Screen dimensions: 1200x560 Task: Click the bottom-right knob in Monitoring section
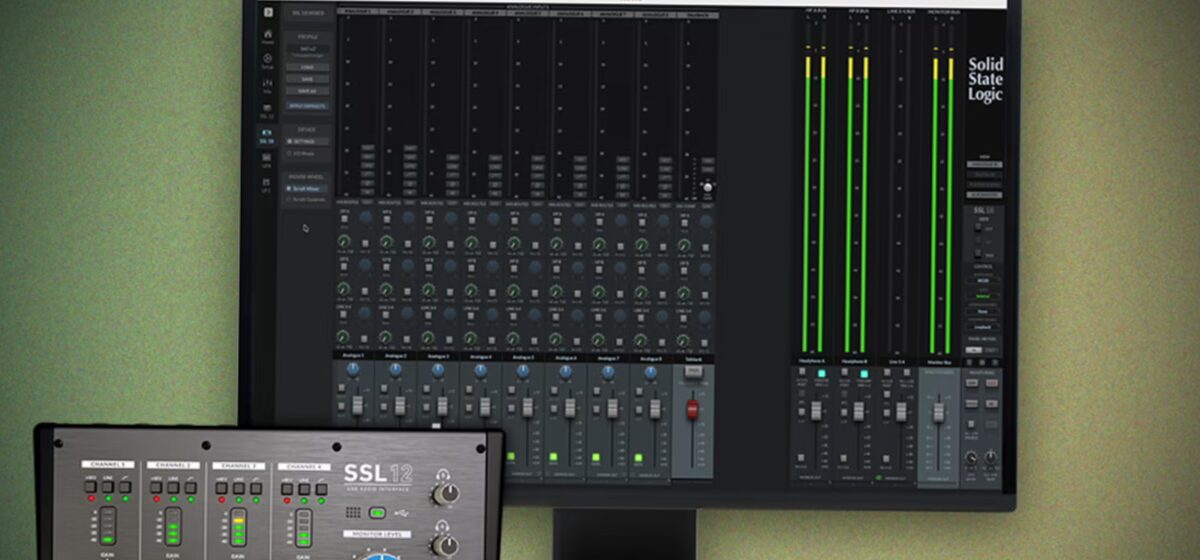[991, 458]
